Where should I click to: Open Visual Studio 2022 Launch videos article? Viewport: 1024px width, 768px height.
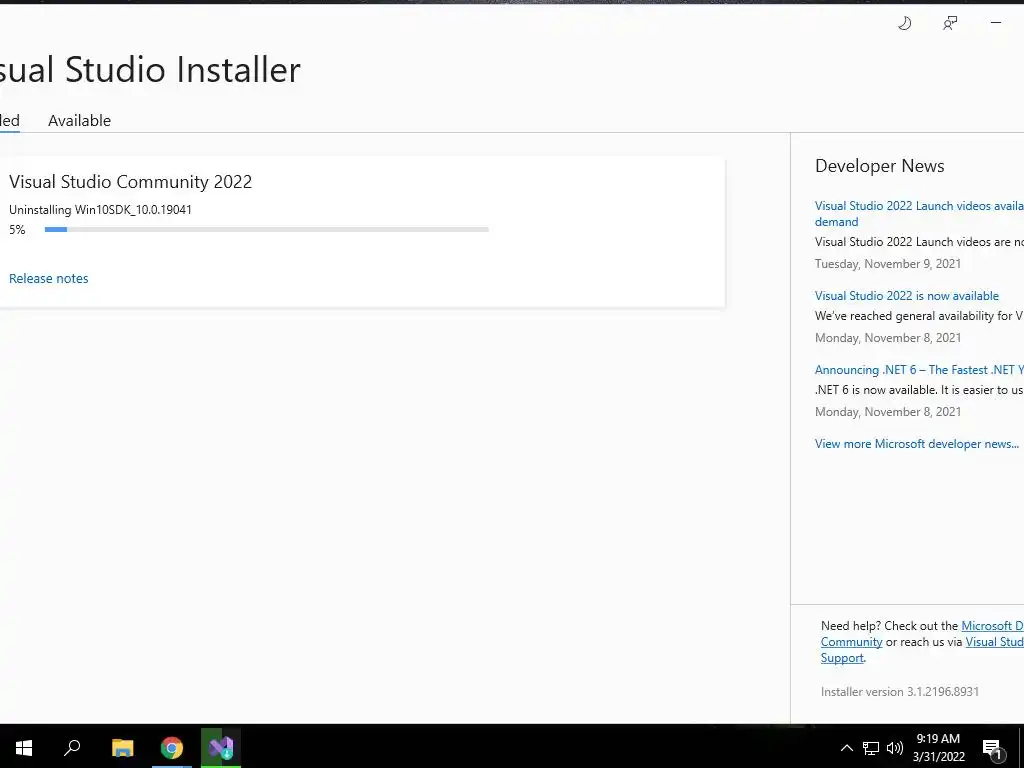pos(919,214)
